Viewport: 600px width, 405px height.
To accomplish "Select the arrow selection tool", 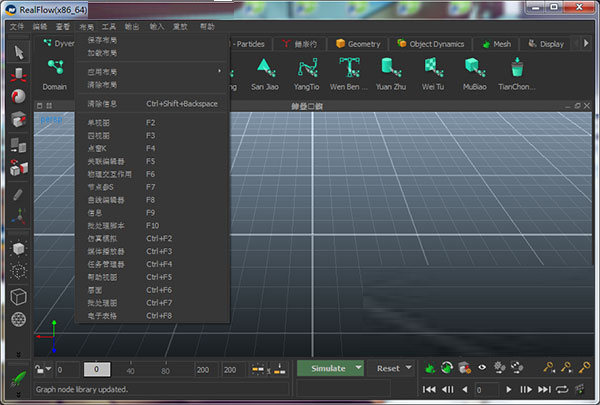I will click(18, 50).
